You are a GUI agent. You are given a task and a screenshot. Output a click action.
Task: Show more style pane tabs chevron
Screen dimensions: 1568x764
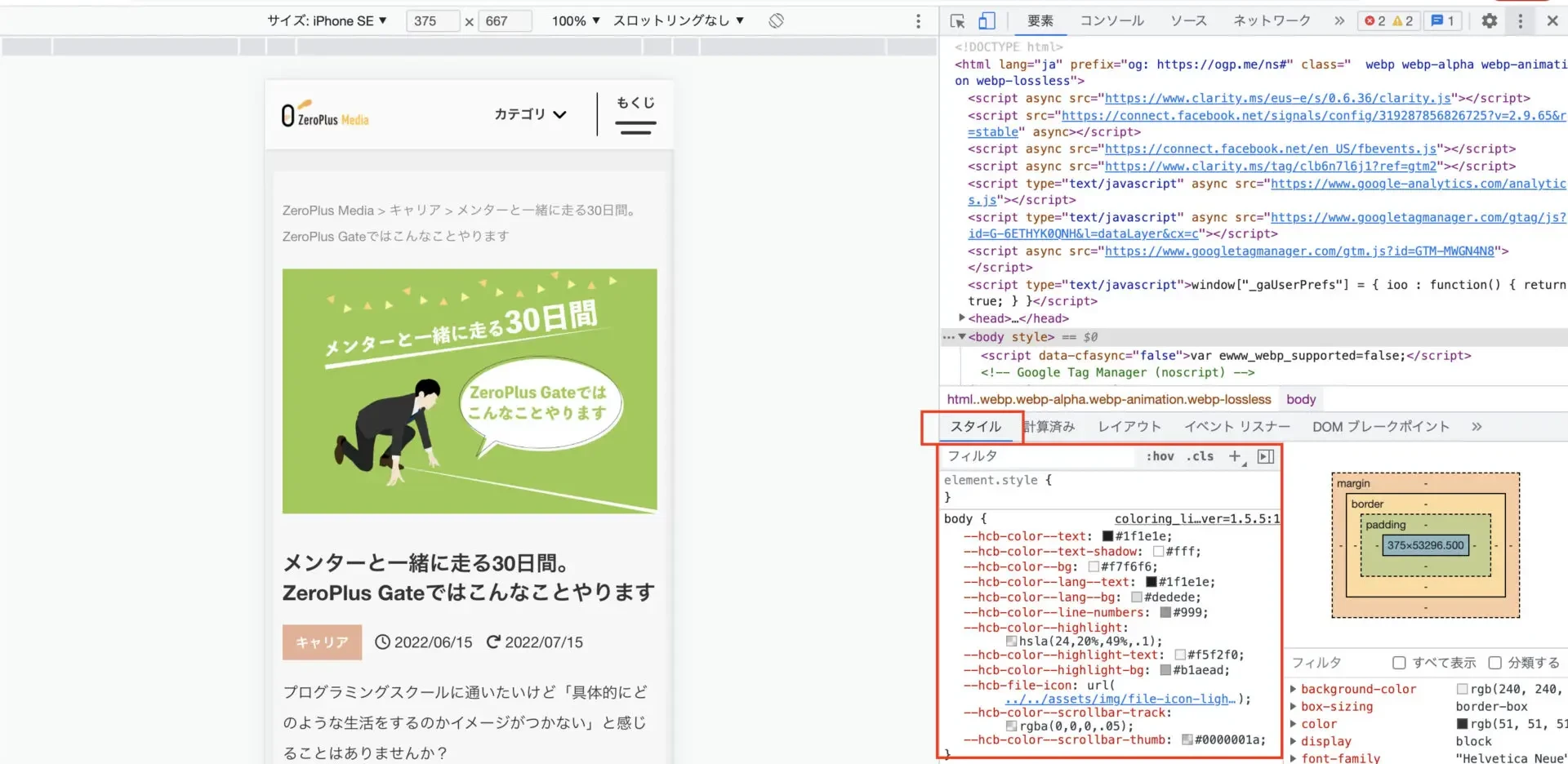pos(1476,427)
